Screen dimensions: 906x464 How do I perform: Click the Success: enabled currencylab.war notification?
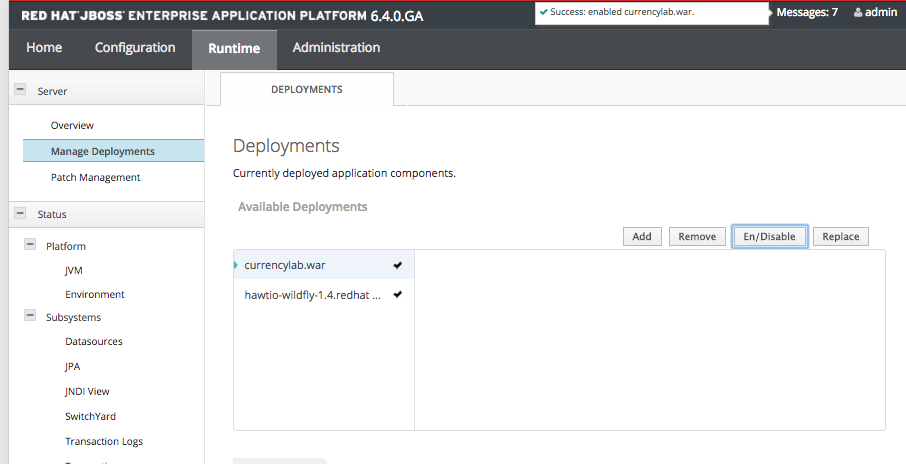pos(652,13)
